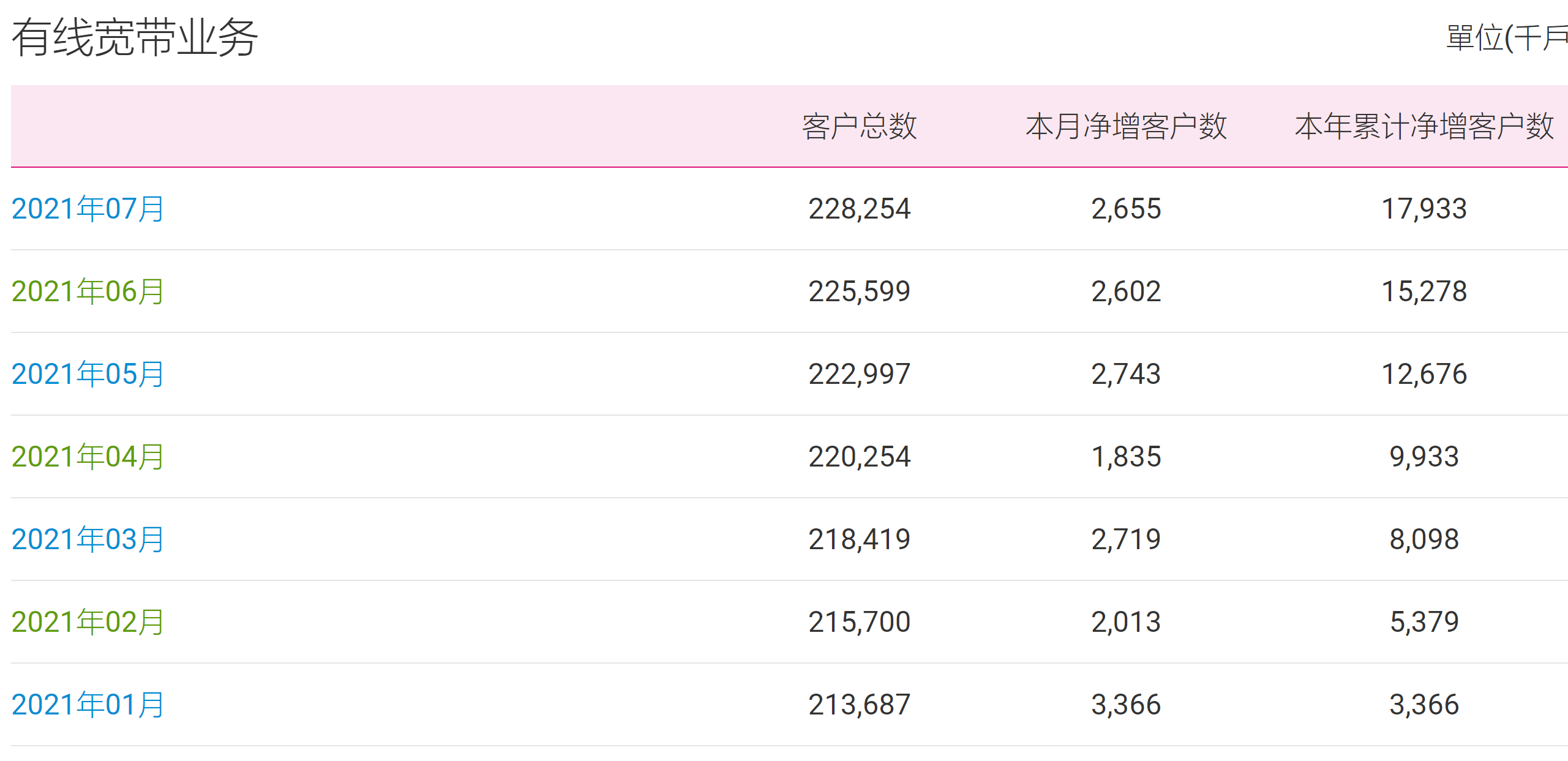Click the 有线宽带业务 section title
The height and width of the screenshot is (761, 1568).
pos(135,37)
